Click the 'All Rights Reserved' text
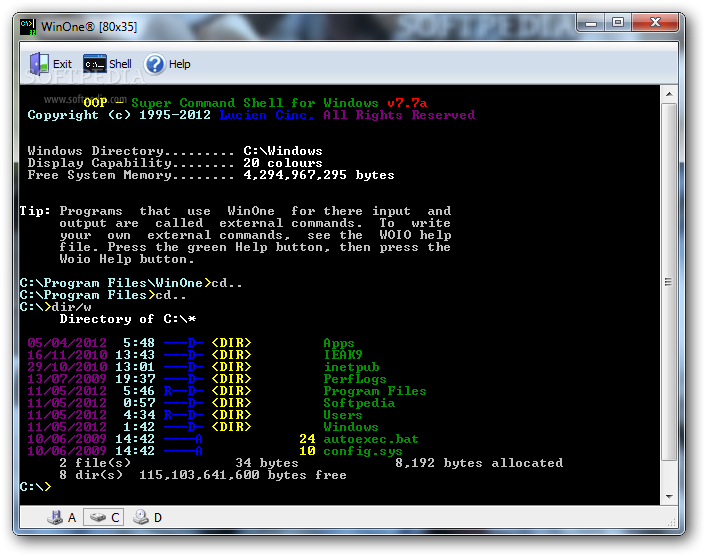The width and height of the screenshot is (706, 556). [399, 115]
